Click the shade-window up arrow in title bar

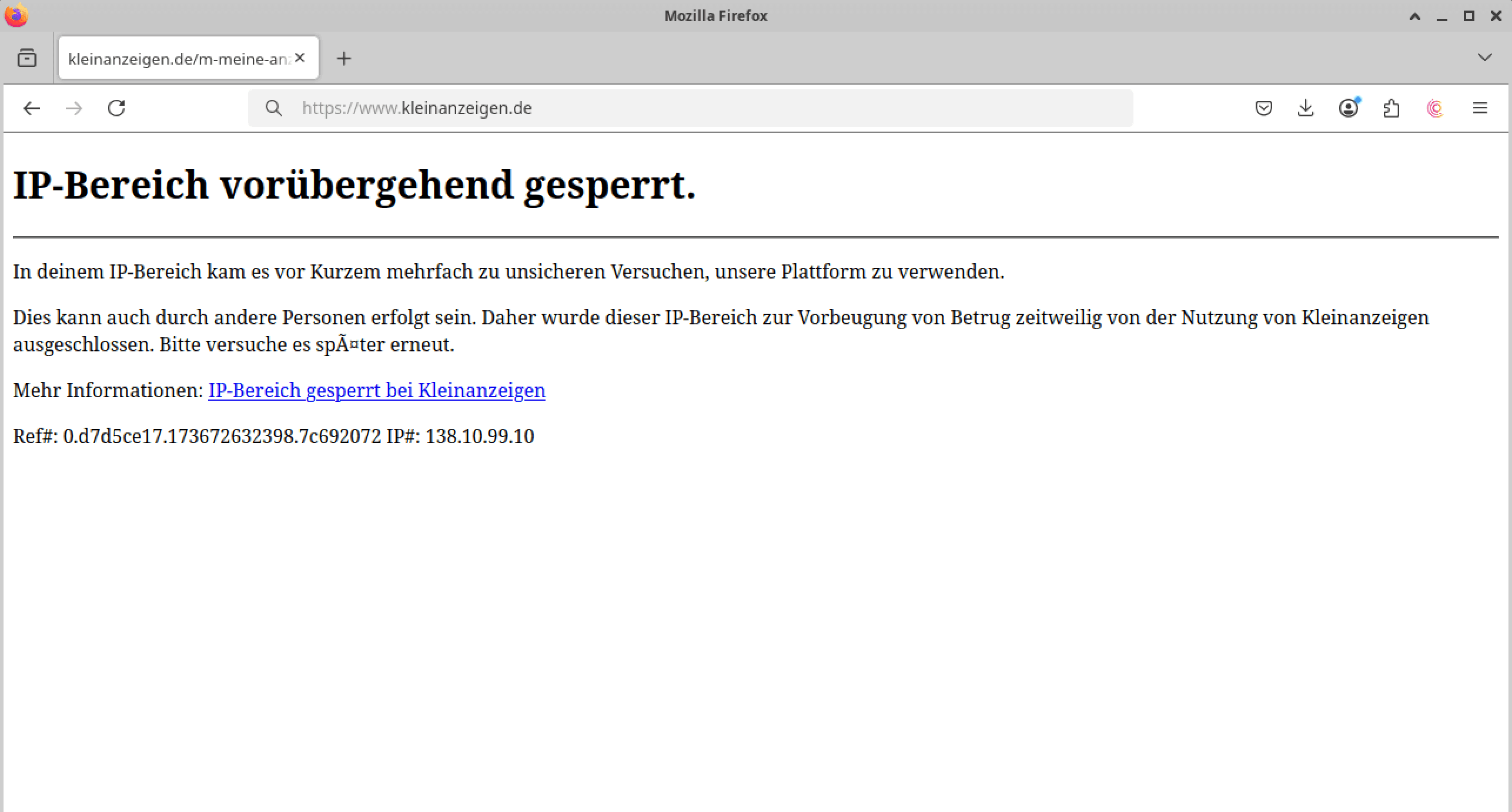click(1415, 16)
